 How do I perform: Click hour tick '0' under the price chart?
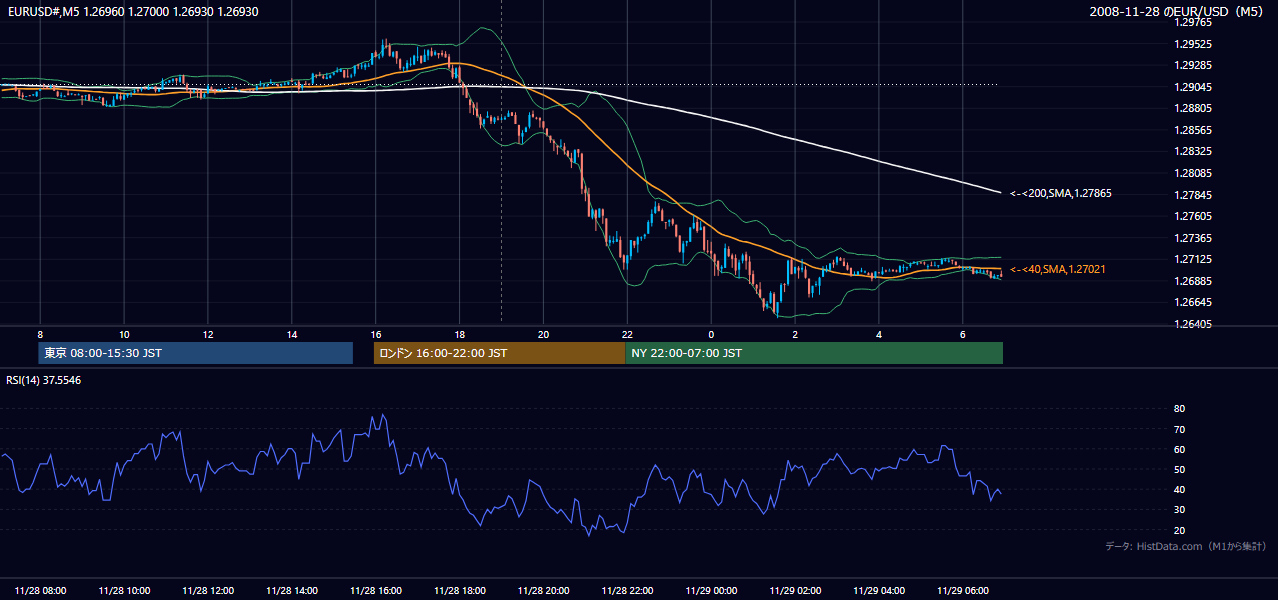(711, 333)
